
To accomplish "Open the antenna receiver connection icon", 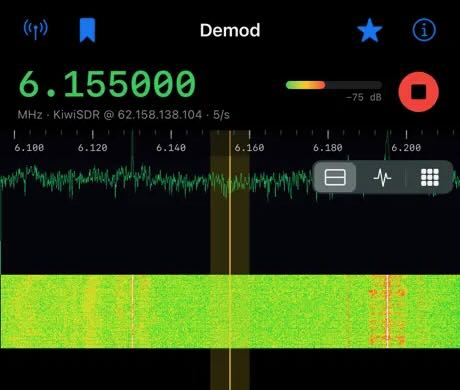I will [36, 29].
